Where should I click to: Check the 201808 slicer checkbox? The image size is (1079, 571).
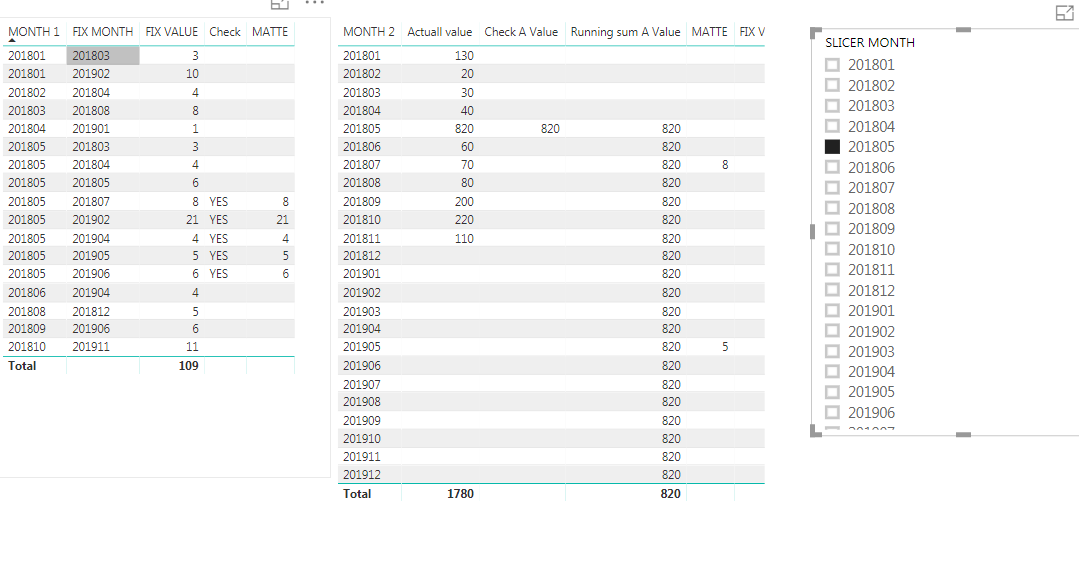832,208
